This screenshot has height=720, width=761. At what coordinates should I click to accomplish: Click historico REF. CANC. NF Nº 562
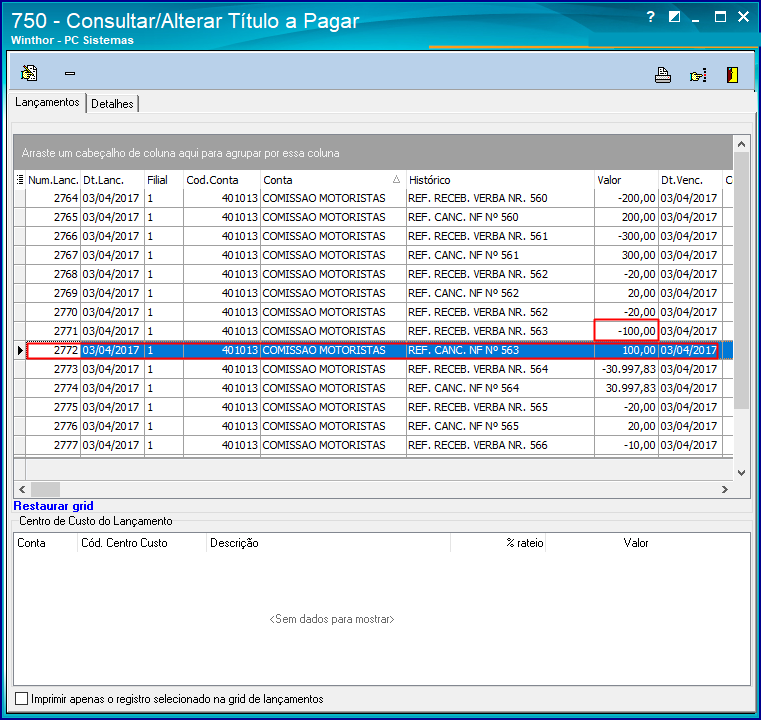point(463,293)
